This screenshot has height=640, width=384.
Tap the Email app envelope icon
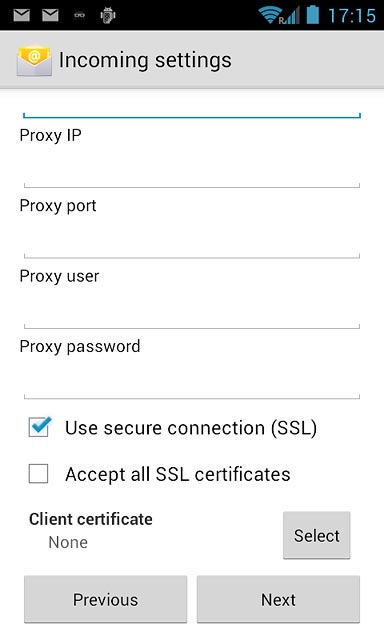pos(34,61)
